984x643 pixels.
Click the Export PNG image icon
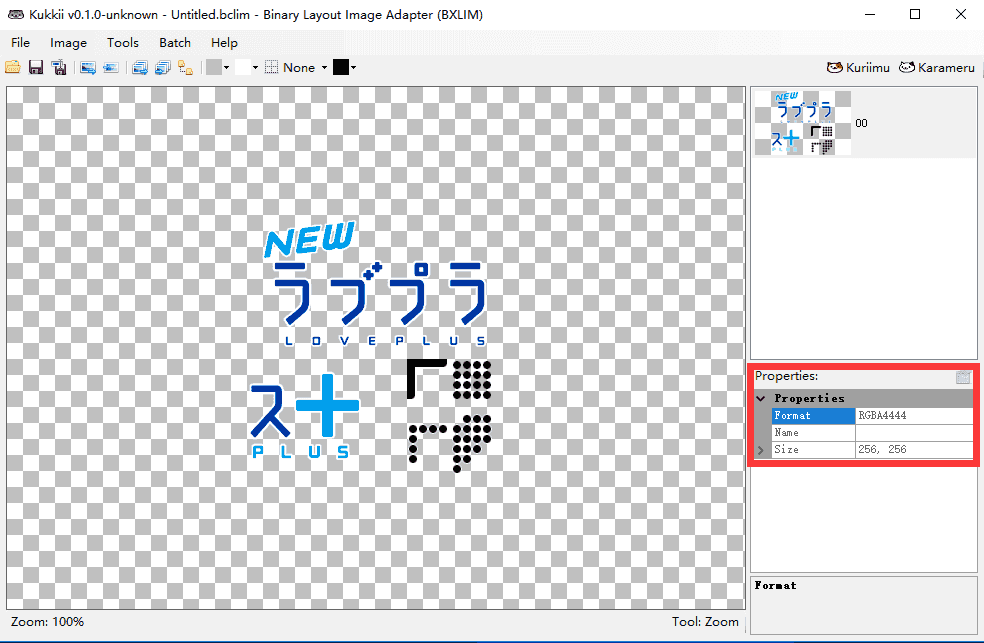coord(88,67)
